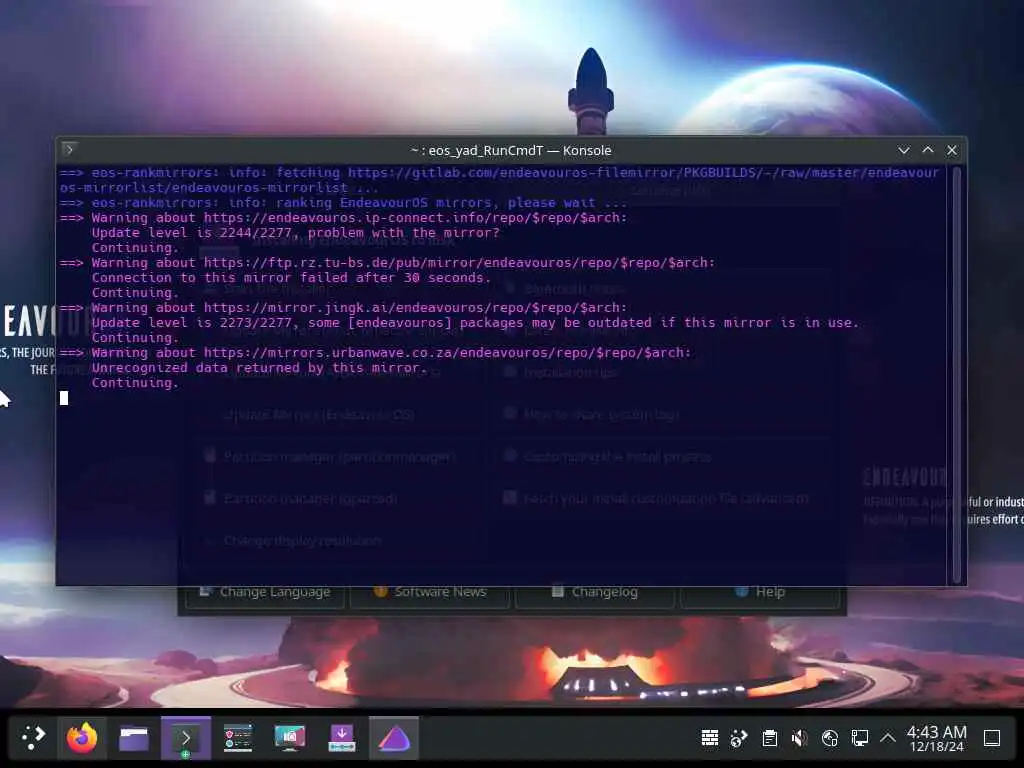Open the Dolphin file manager taskbar icon

134,738
